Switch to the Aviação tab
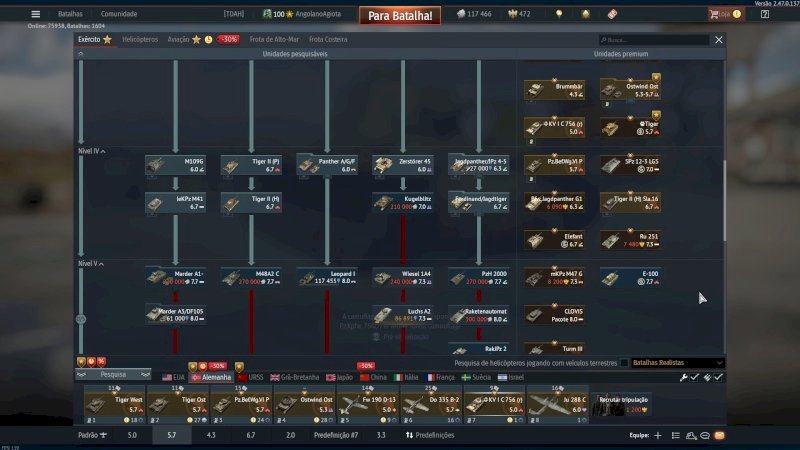Viewport: 800px width, 450px height. click(x=179, y=39)
